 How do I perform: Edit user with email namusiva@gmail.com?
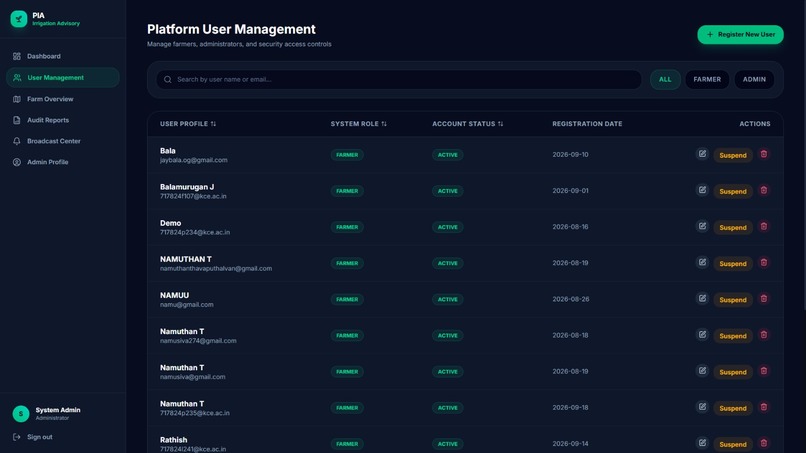click(x=702, y=371)
